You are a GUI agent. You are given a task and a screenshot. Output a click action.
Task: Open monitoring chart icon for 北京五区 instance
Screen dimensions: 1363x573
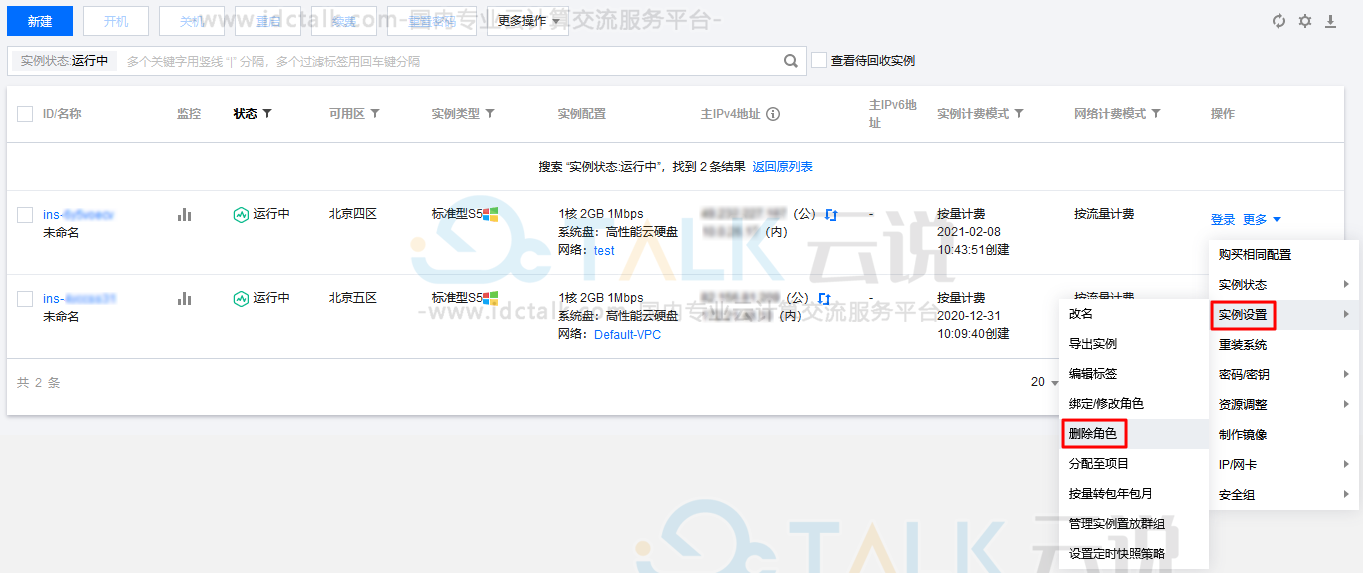184,298
